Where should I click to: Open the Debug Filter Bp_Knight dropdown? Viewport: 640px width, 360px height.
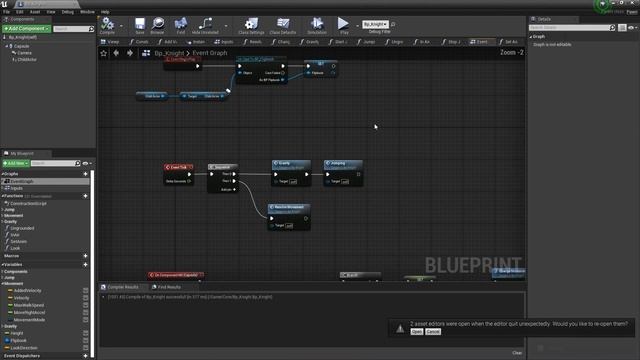376,24
